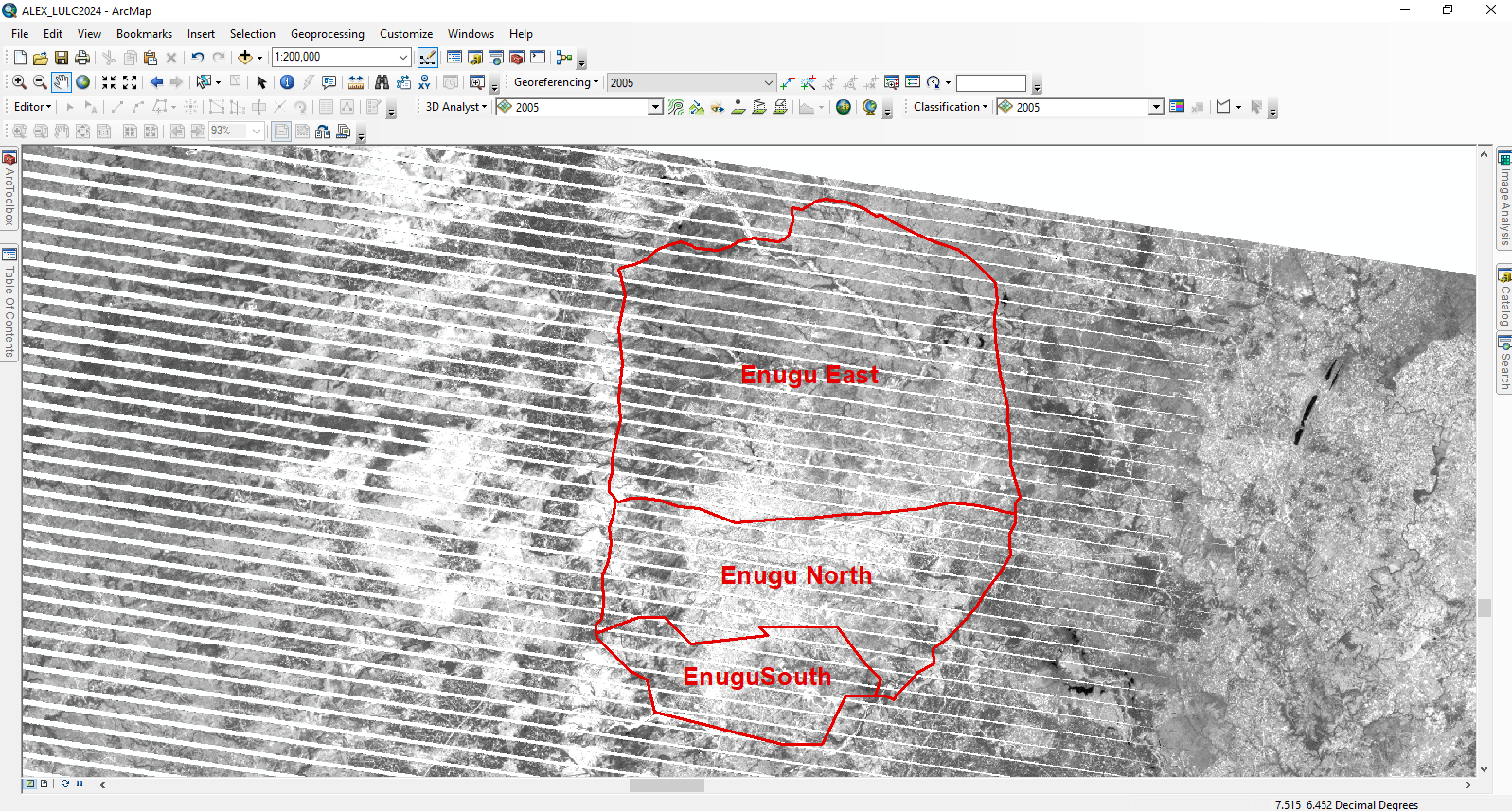This screenshot has width=1512, height=811.
Task: Open the Editor menu dropdown
Action: (x=32, y=107)
